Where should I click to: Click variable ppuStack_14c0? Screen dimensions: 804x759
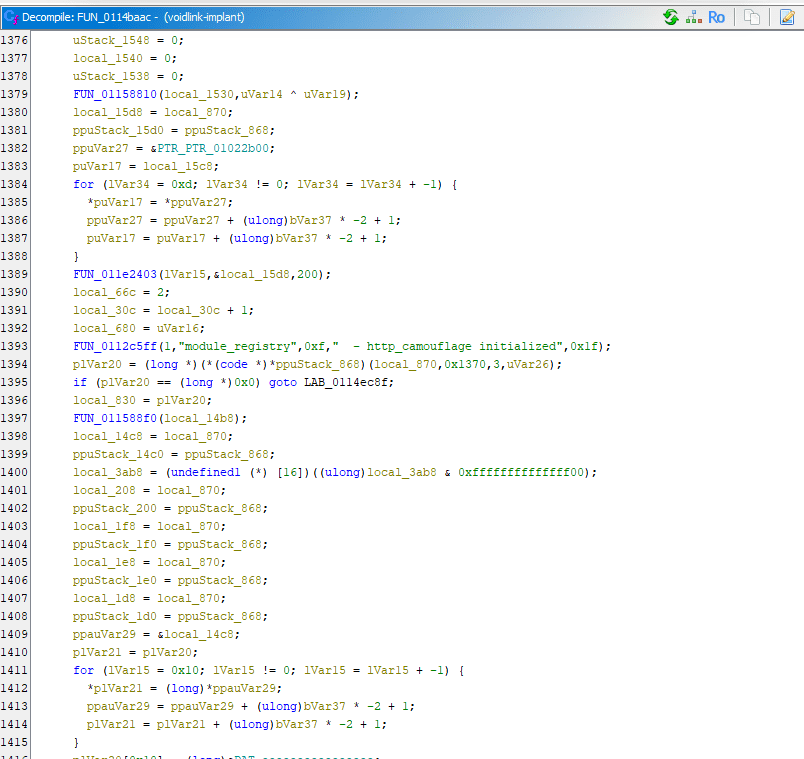pyautogui.click(x=118, y=454)
